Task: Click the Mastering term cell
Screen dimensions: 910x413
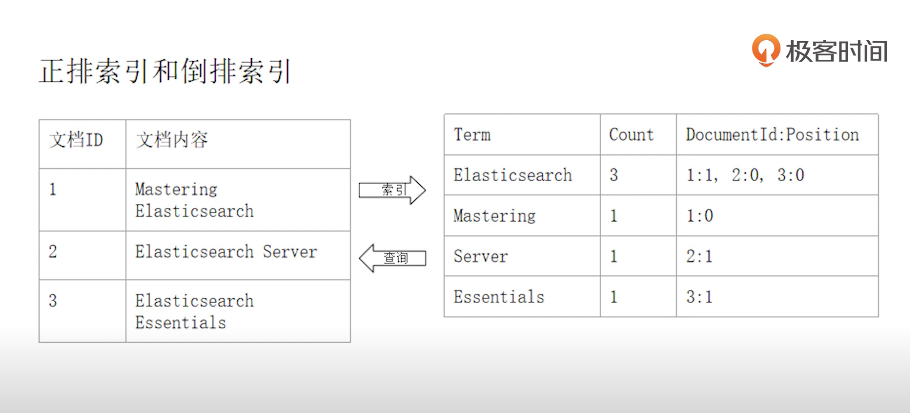Action: 494,215
